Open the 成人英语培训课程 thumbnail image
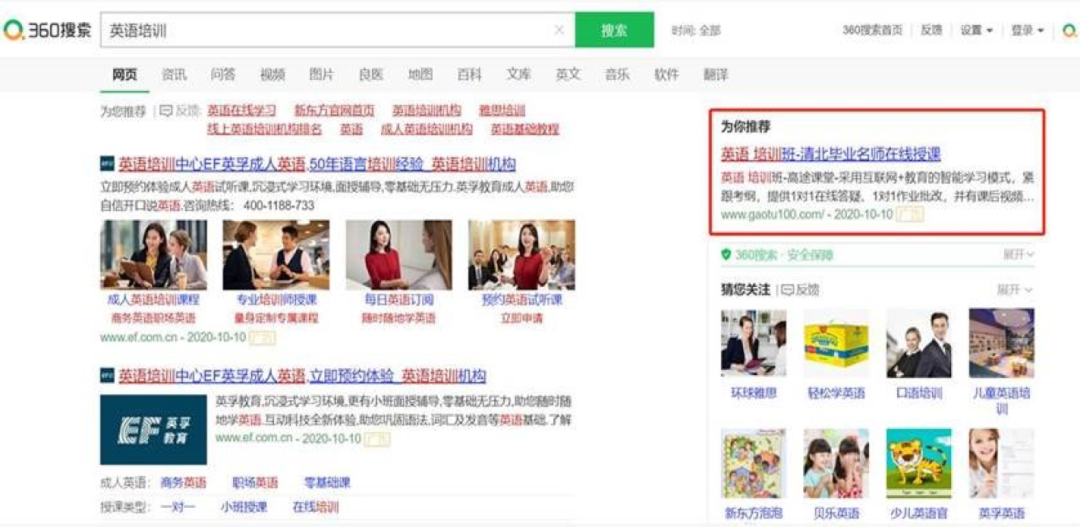 click(154, 254)
